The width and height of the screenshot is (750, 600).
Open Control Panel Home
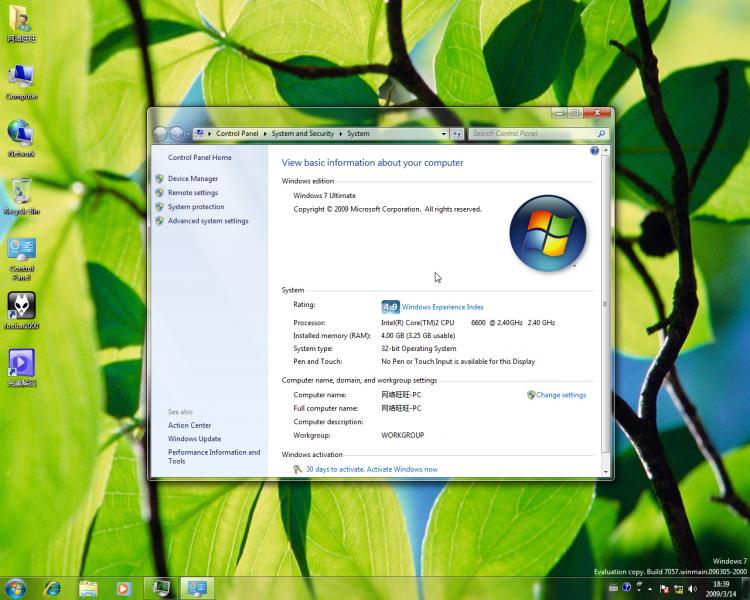point(199,157)
